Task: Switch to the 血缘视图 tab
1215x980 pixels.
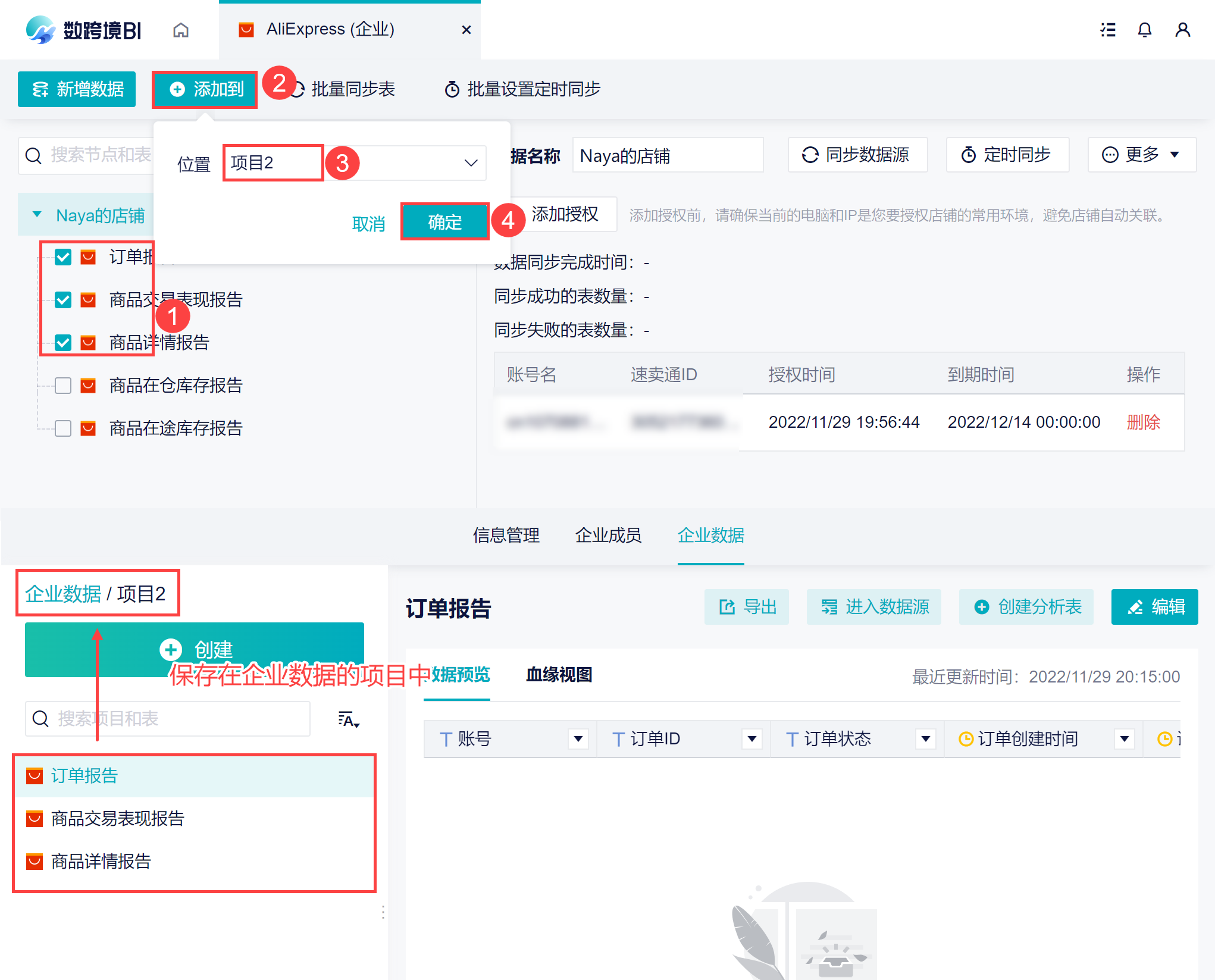Action: coord(559,674)
